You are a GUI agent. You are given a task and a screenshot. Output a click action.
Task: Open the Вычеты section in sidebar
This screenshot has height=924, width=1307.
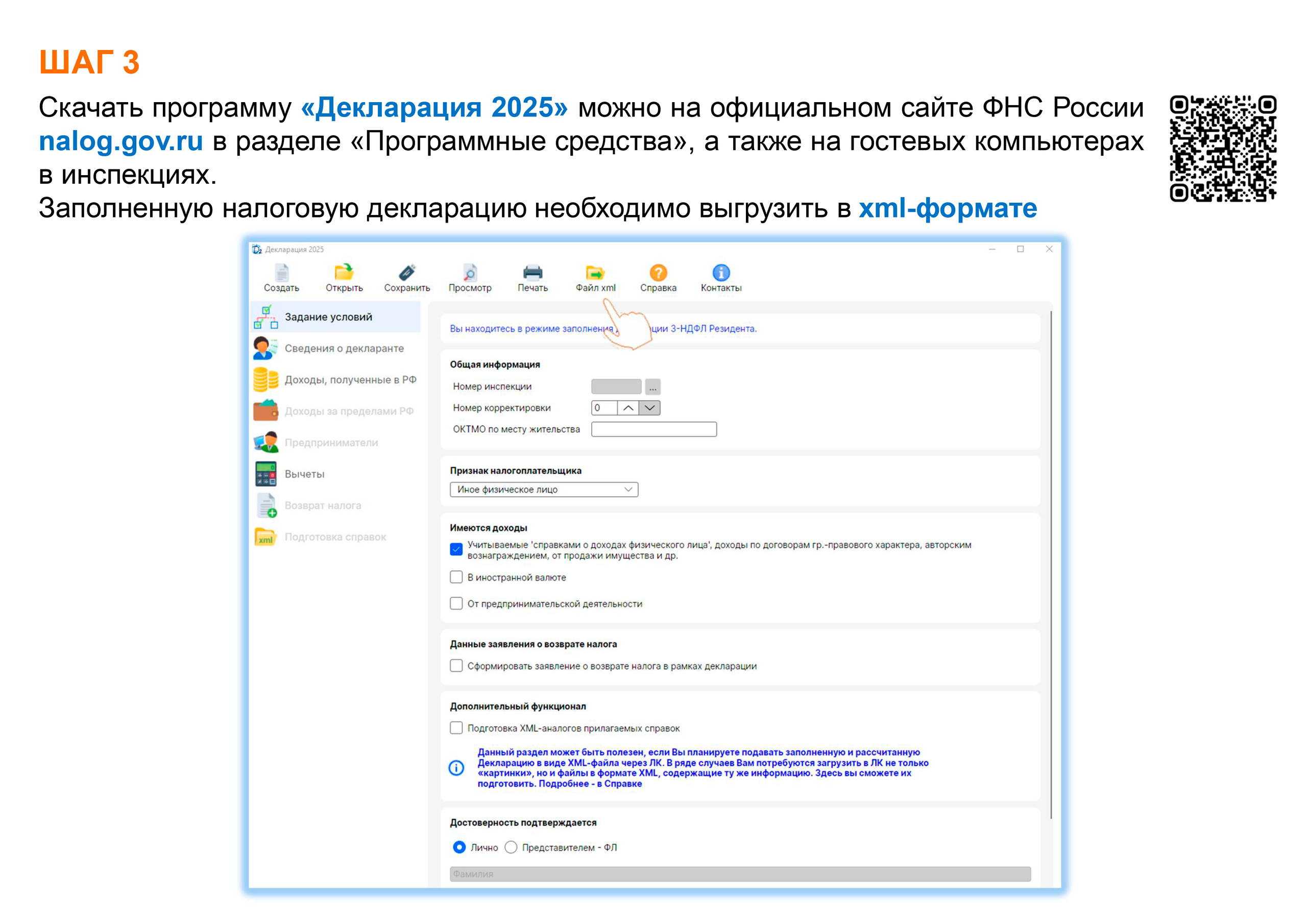[305, 474]
